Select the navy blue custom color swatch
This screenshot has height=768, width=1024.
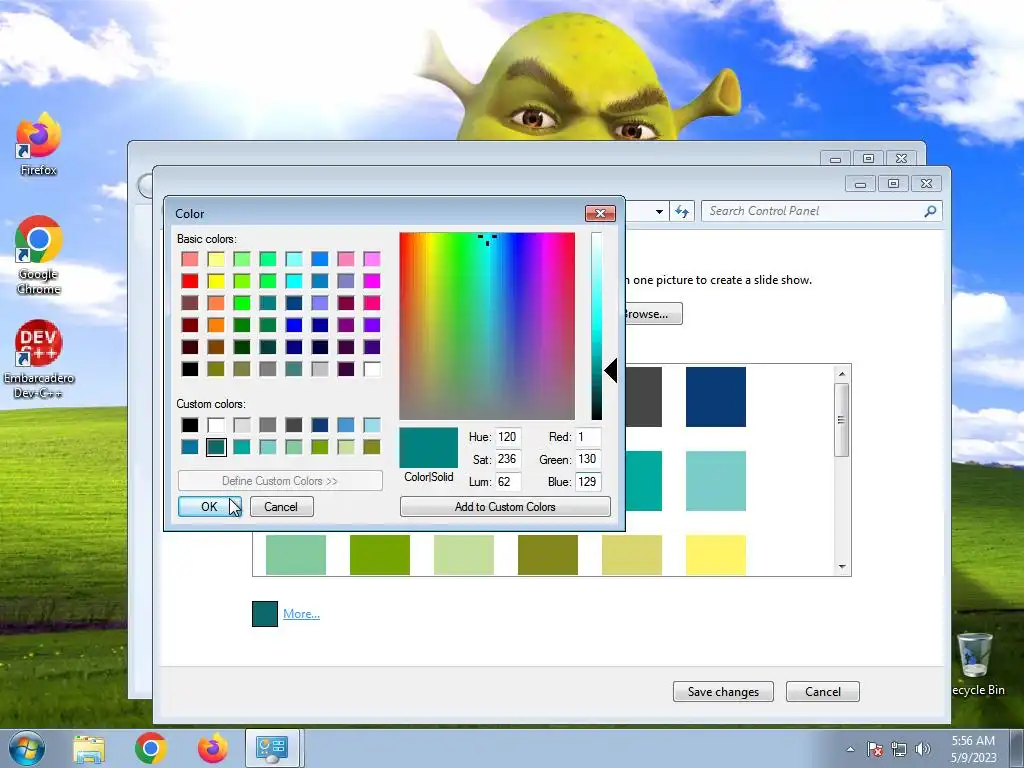320,425
